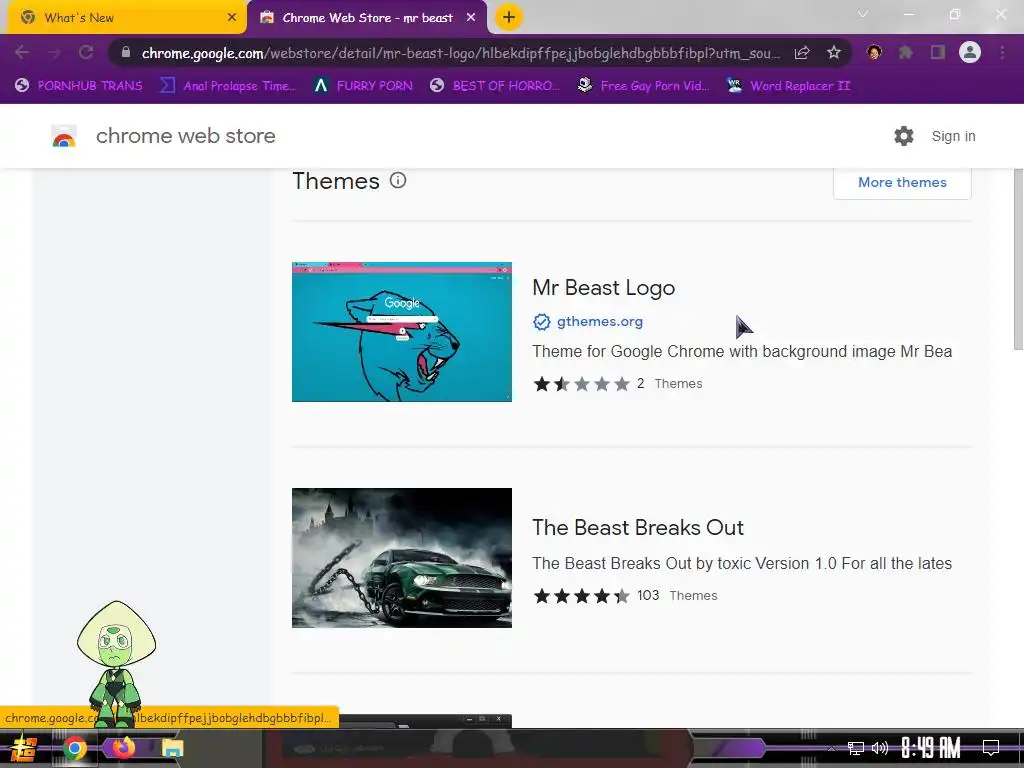Click the share page icon in address bar
Screen dimensions: 1024x768
(802, 53)
